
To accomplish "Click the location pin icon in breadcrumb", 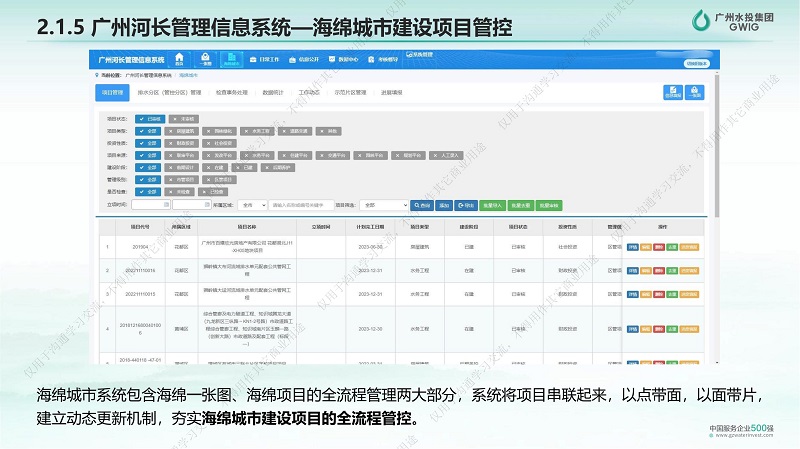I will [97, 75].
